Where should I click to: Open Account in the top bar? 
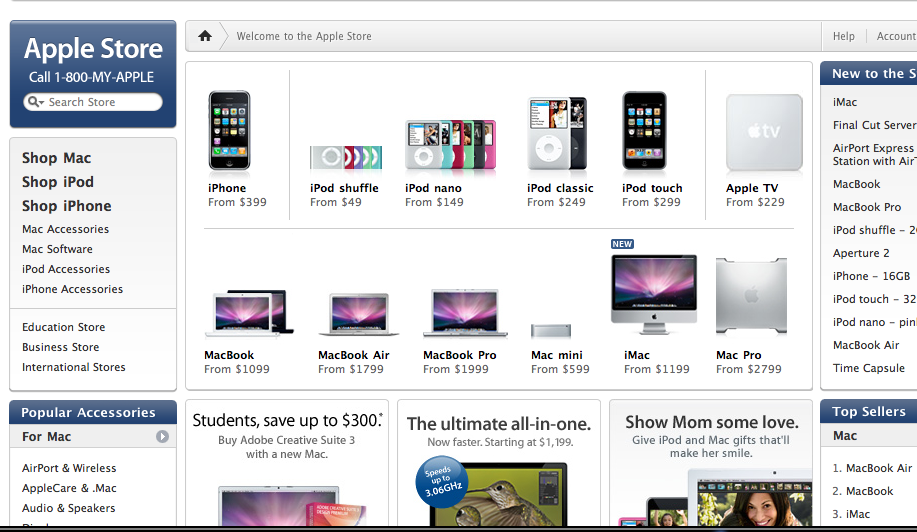point(897,36)
